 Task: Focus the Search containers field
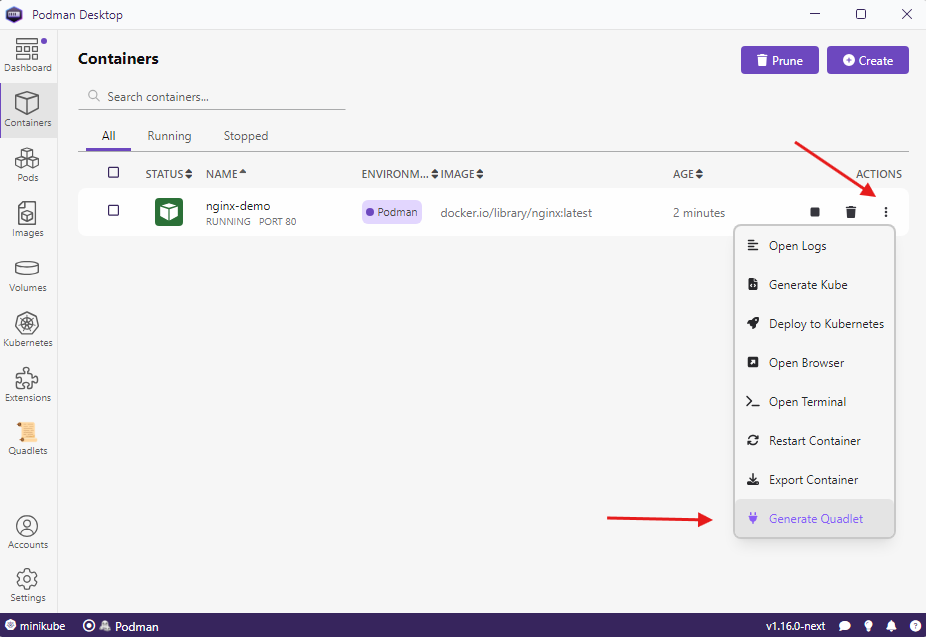(220, 97)
